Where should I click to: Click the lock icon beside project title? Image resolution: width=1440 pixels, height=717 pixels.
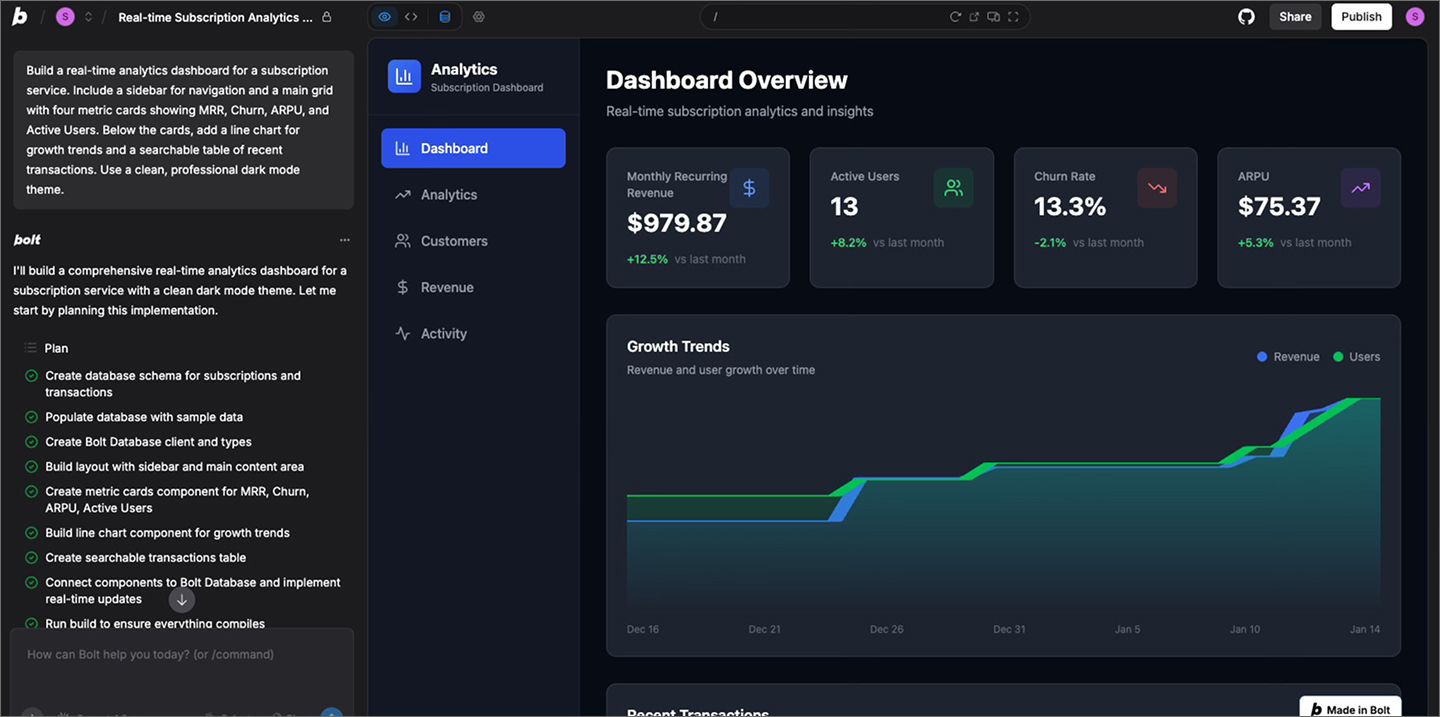[x=328, y=17]
